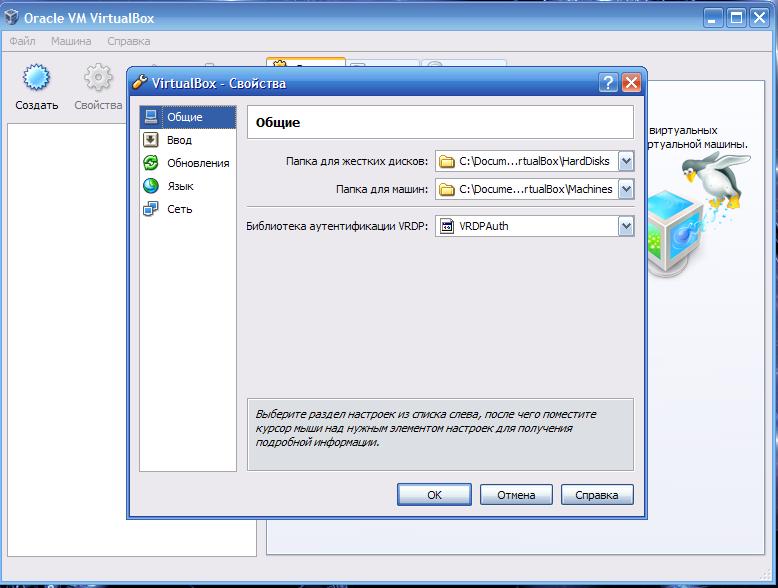Maximize the Oracle VM VirtualBox window
The image size is (778, 588).
tap(736, 18)
